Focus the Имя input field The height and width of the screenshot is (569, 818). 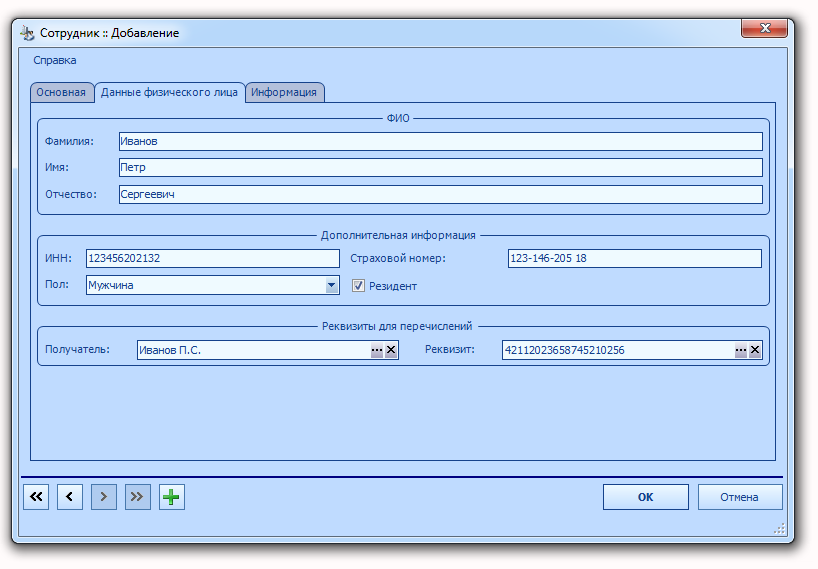pyautogui.click(x=441, y=167)
